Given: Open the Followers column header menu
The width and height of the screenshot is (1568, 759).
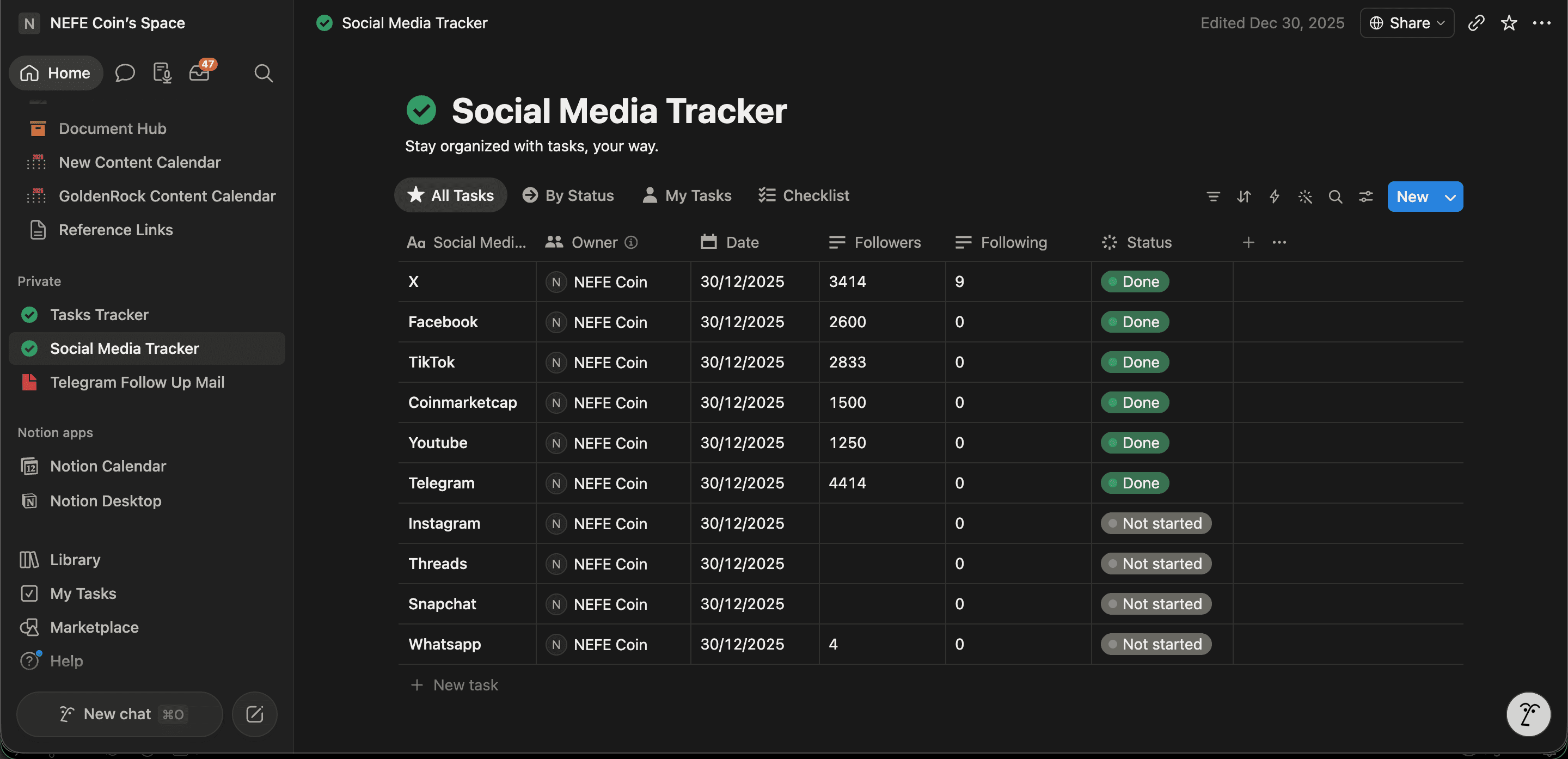Looking at the screenshot, I should (875, 242).
